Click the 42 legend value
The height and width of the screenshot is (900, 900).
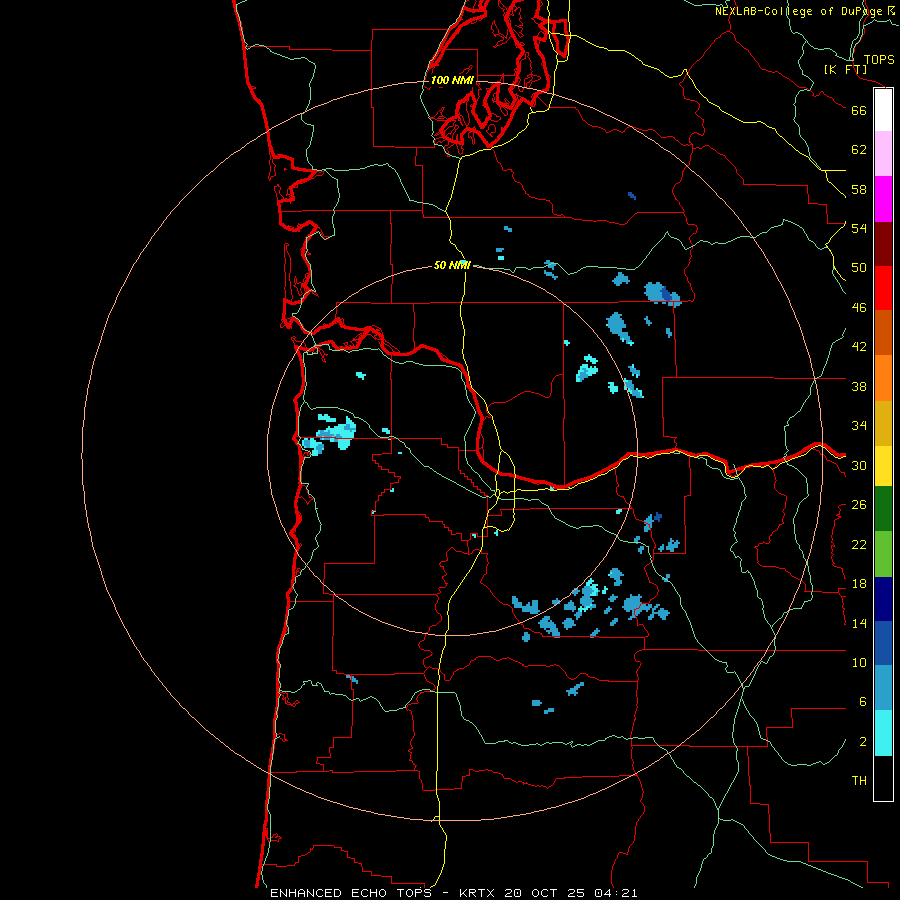[859, 347]
